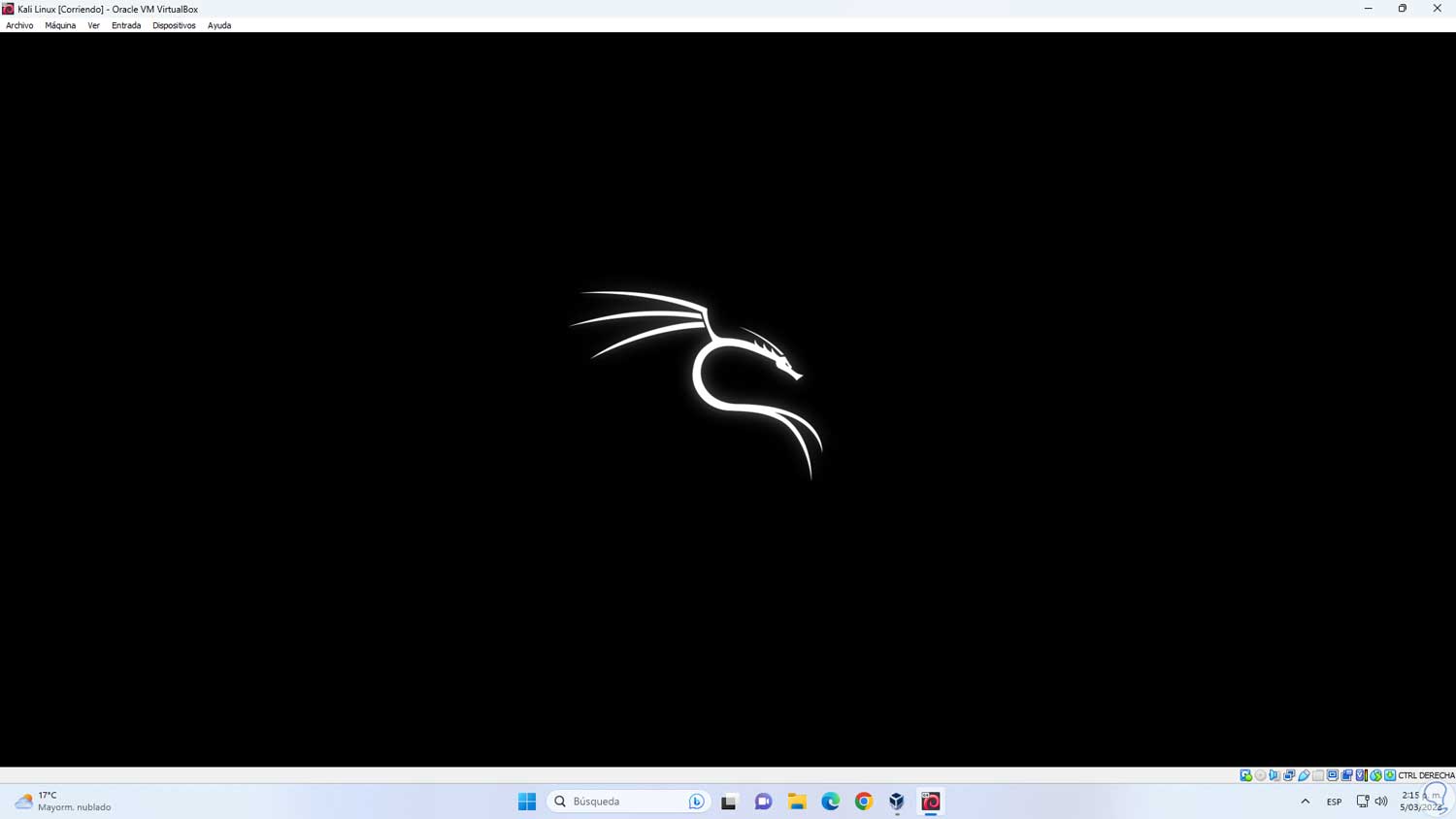Switch to VirtualBox Manager in the taskbar
The width and height of the screenshot is (1456, 819).
pyautogui.click(x=897, y=802)
